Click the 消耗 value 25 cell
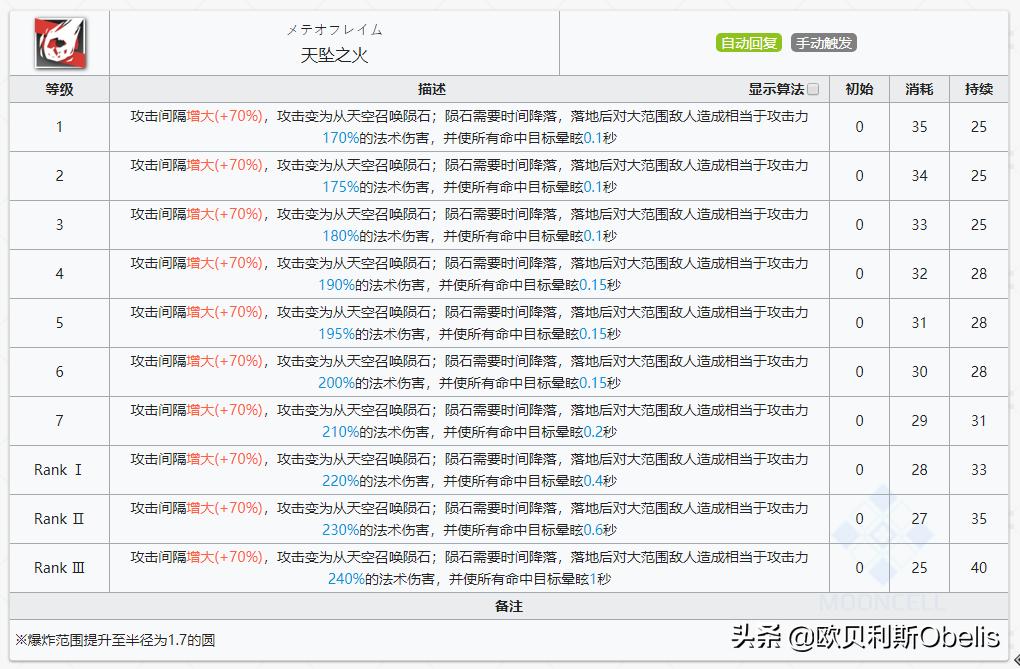1020x669 pixels. click(918, 567)
